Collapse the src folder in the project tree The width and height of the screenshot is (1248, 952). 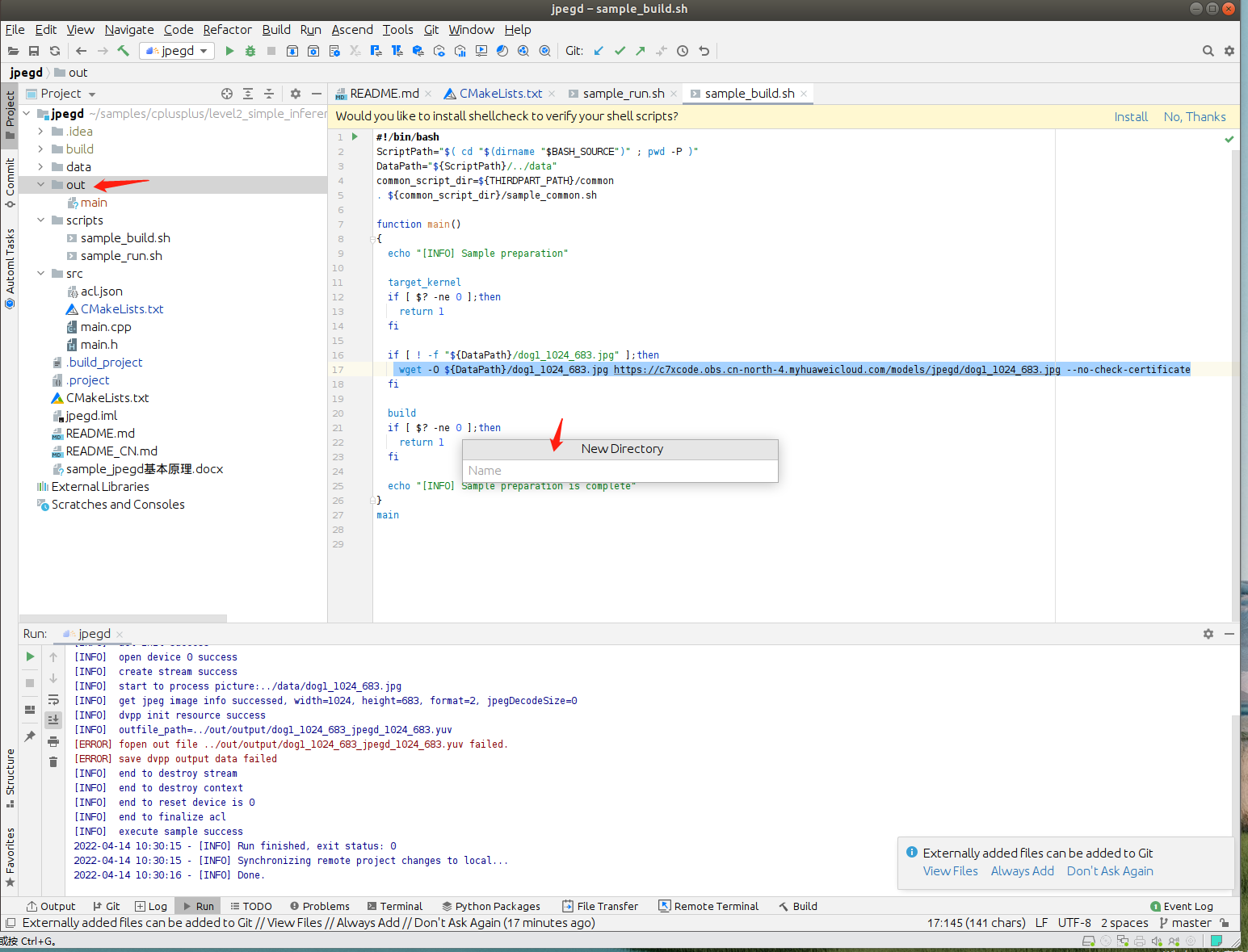40,274
